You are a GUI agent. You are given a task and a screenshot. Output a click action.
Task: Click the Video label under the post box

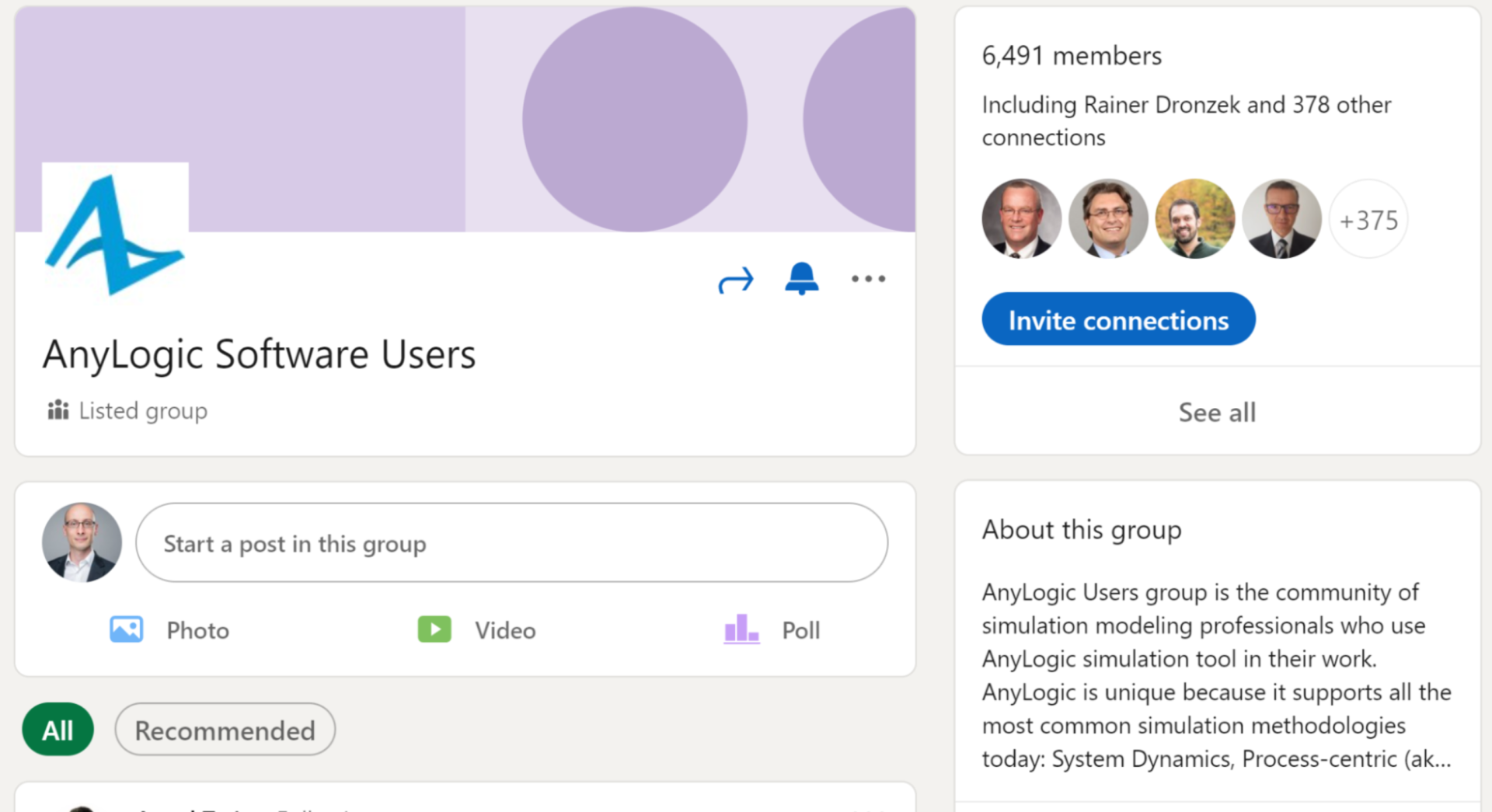[x=505, y=630]
